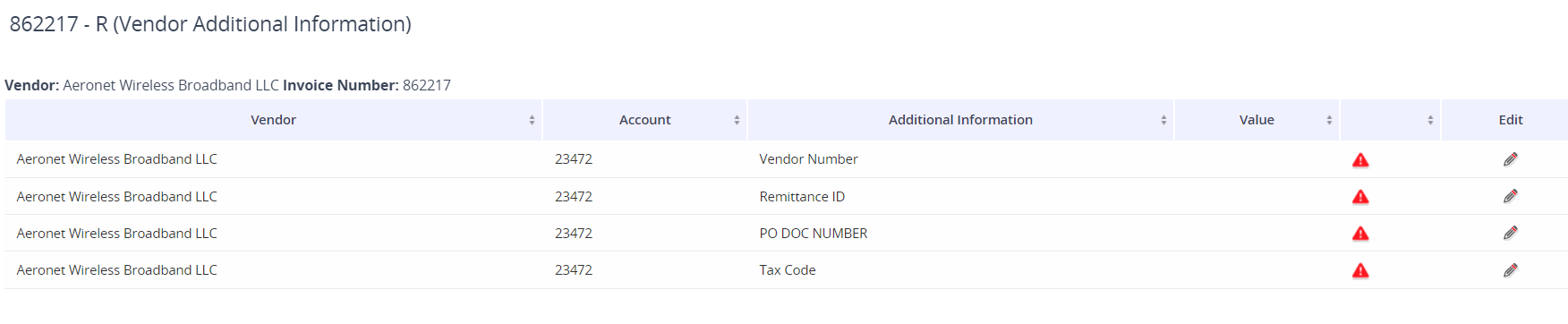Click account 23472 in PO DOC NUMBER row
This screenshot has height=324, width=1568.
coord(574,234)
